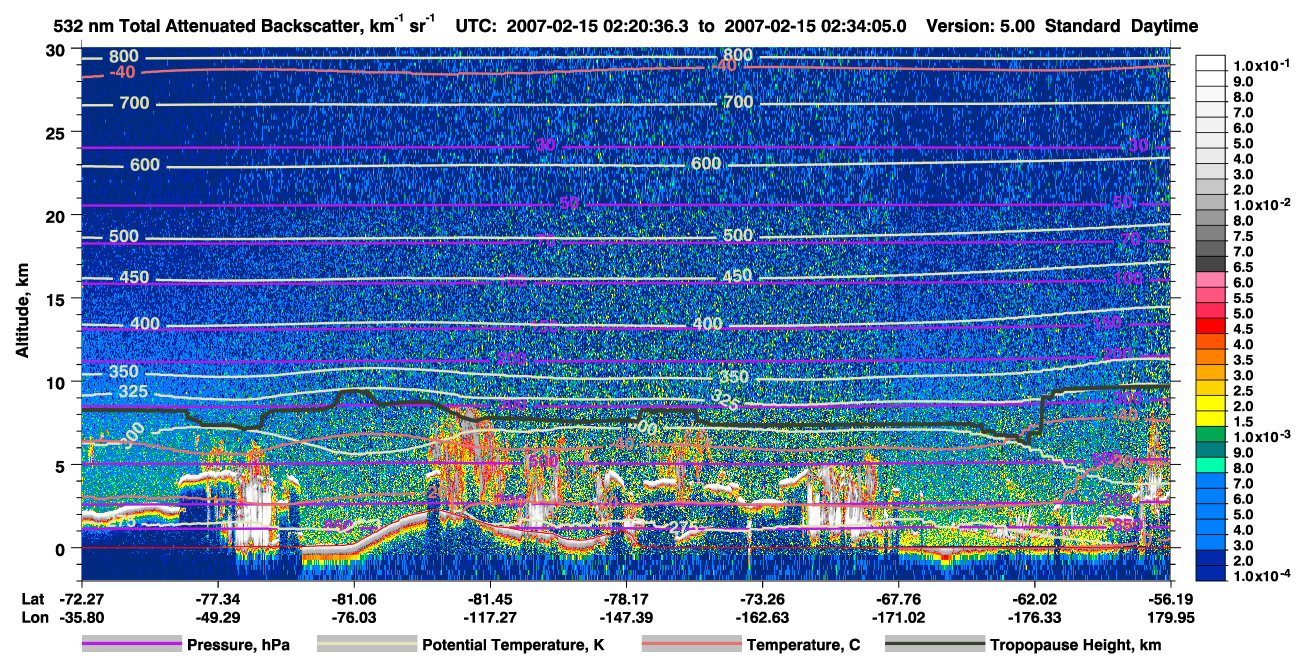1300x667 pixels.
Task: Click the longitude value -171.02
Action: pyautogui.click(x=899, y=617)
